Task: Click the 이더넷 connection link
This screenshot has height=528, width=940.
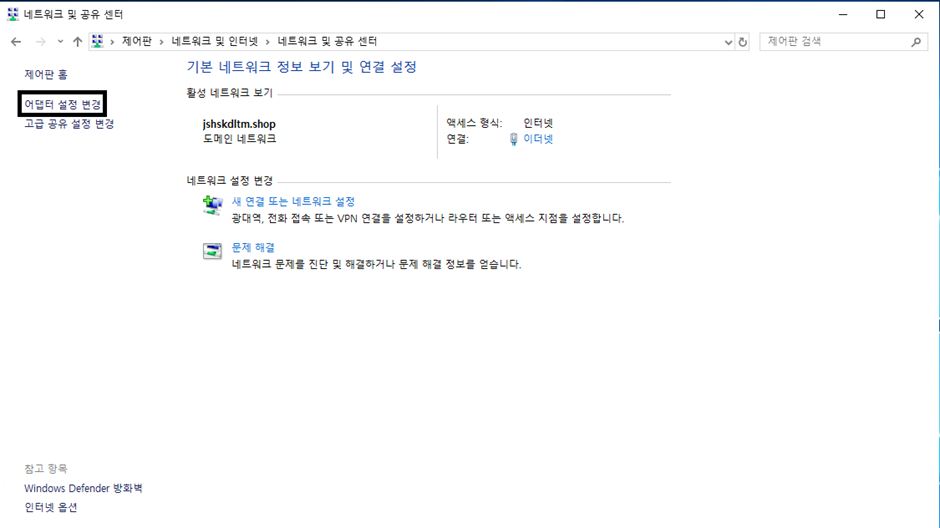Action: pos(538,139)
